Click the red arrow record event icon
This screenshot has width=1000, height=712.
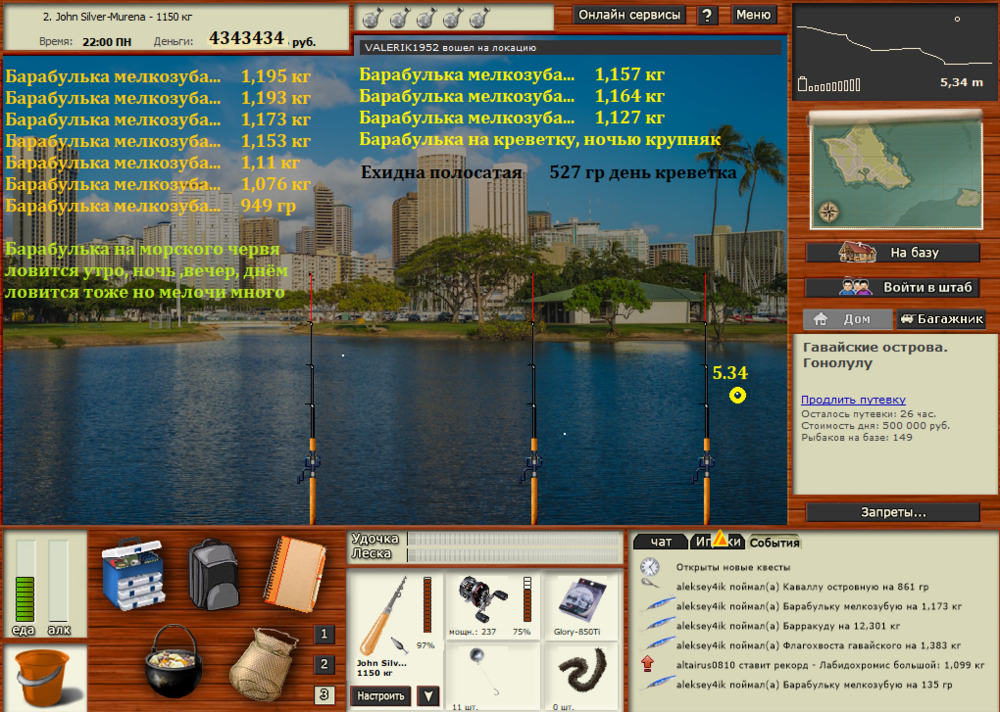click(648, 664)
